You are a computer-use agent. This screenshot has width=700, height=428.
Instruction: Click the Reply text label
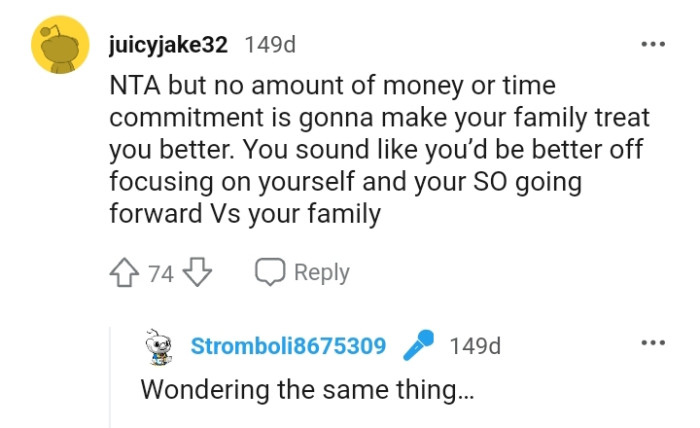[x=321, y=272]
